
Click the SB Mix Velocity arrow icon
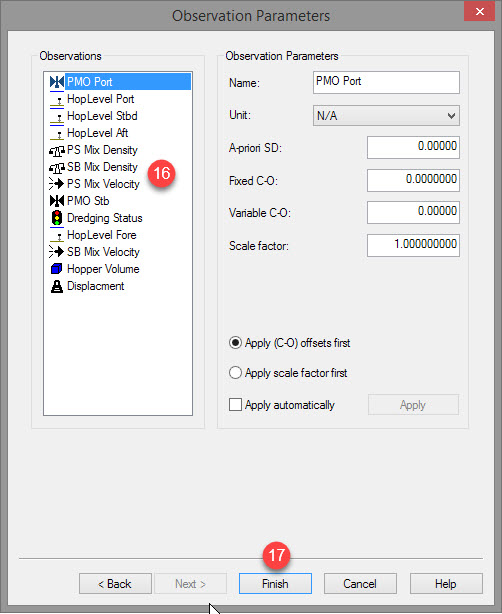57,252
